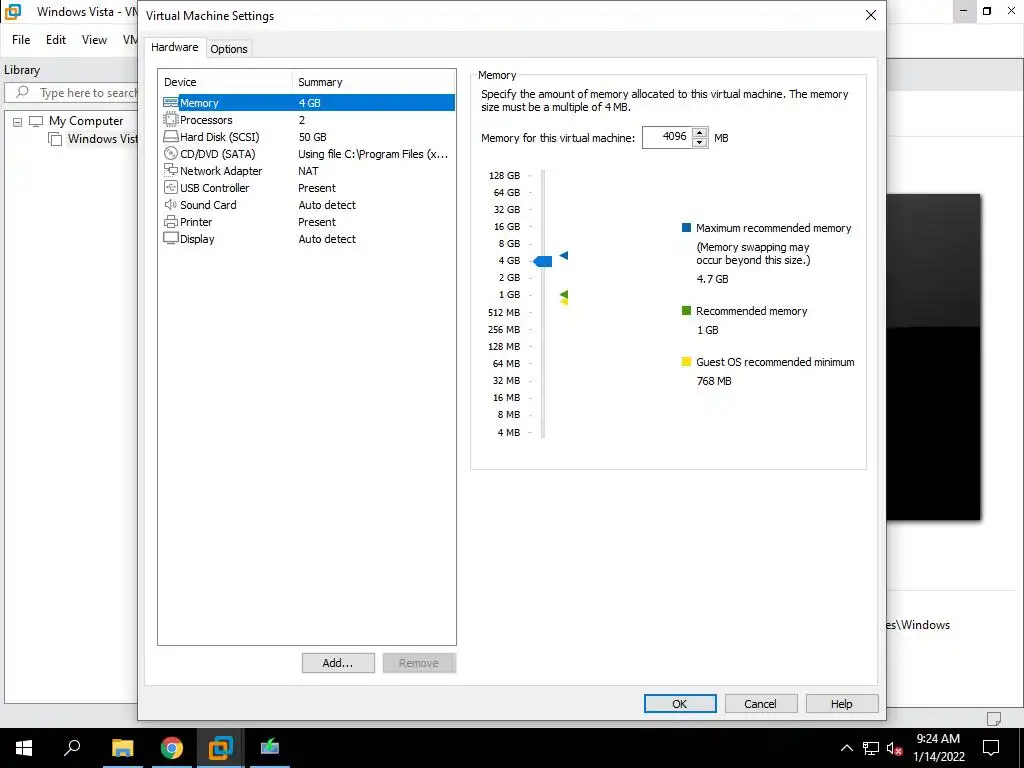Open the notification center
Viewport: 1024px width, 768px height.
point(991,748)
